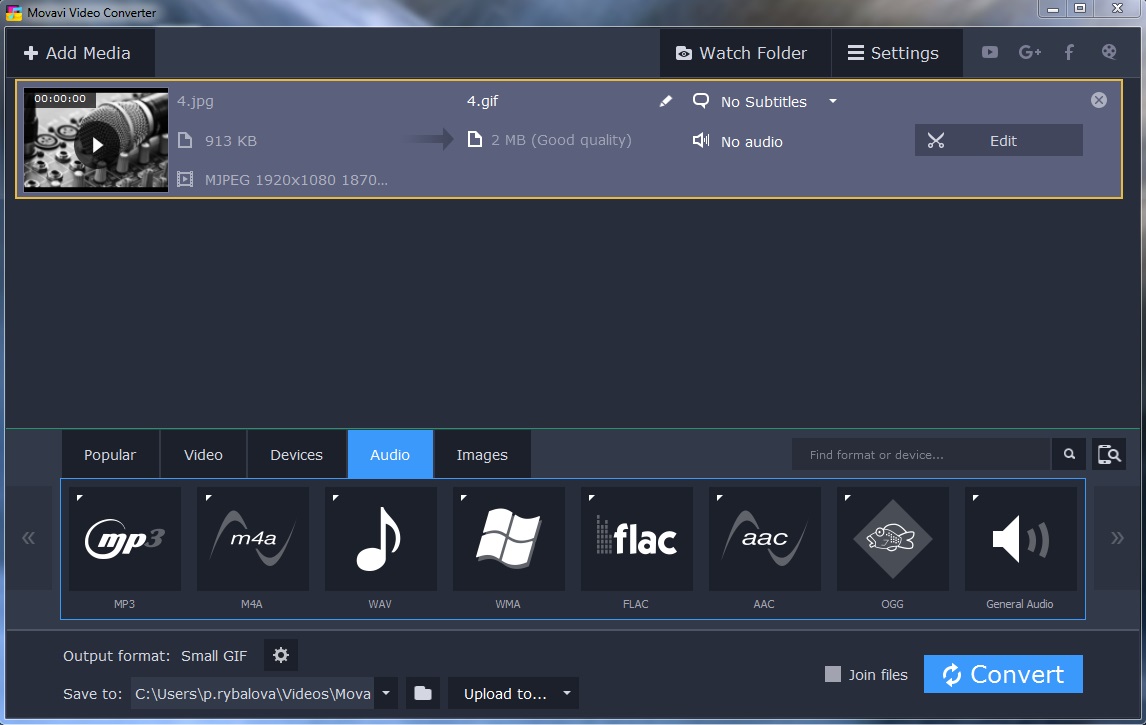Select the WMA format tile
The height and width of the screenshot is (725, 1146).
508,540
